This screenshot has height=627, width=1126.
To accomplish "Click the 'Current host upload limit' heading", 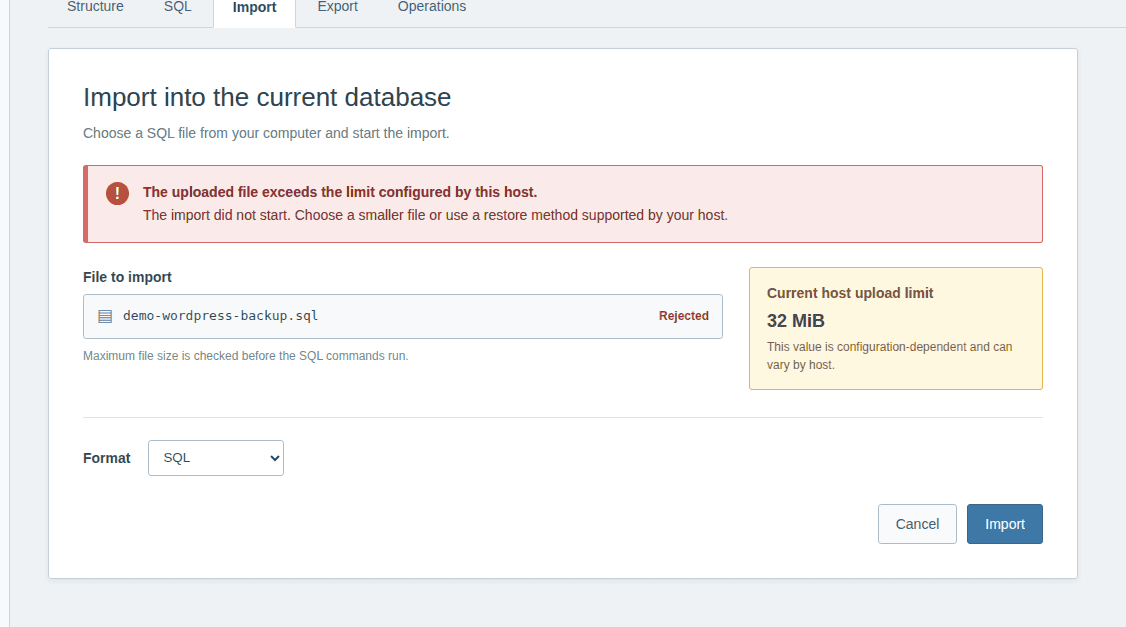I will coord(850,293).
